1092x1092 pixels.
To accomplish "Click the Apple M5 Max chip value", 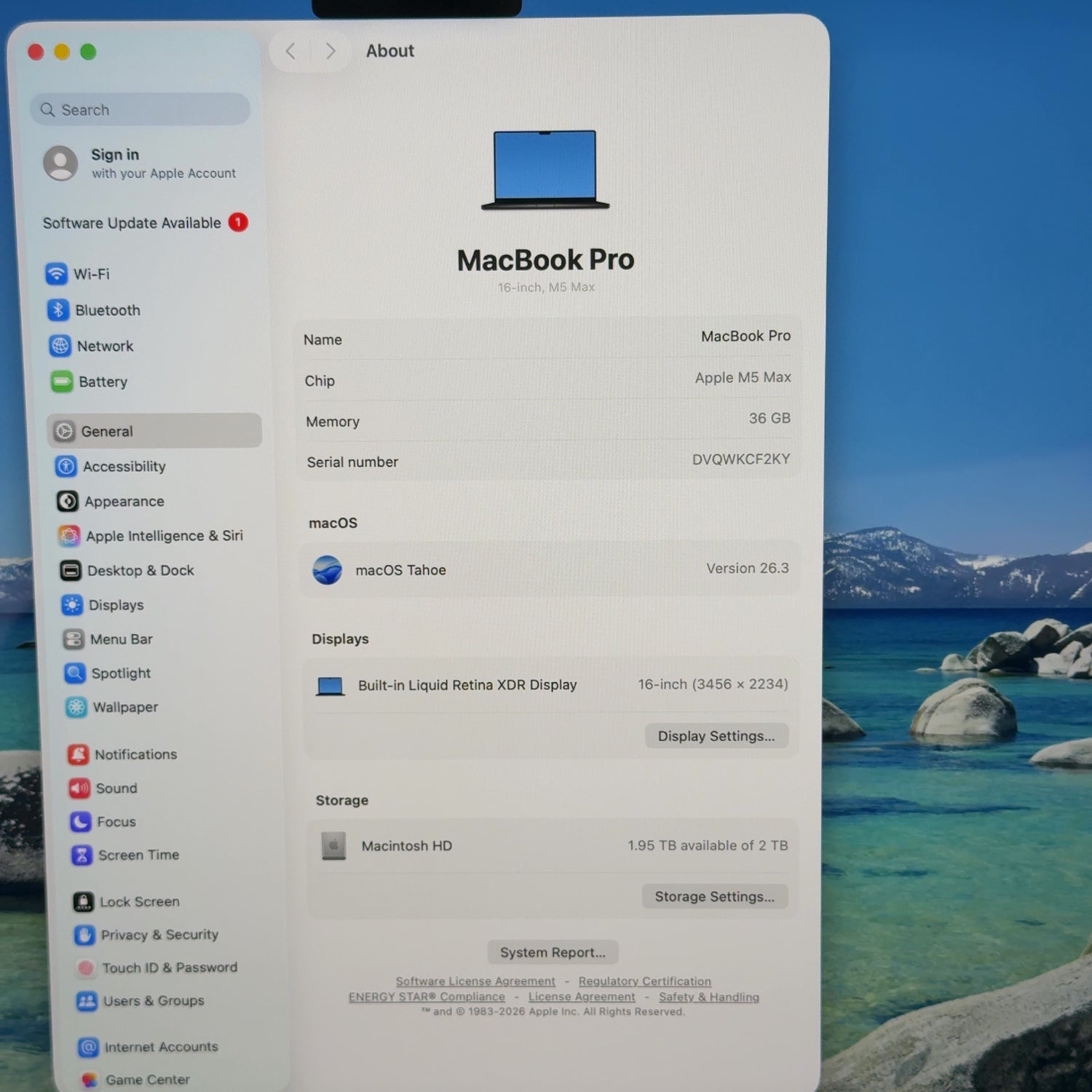I will (x=743, y=377).
